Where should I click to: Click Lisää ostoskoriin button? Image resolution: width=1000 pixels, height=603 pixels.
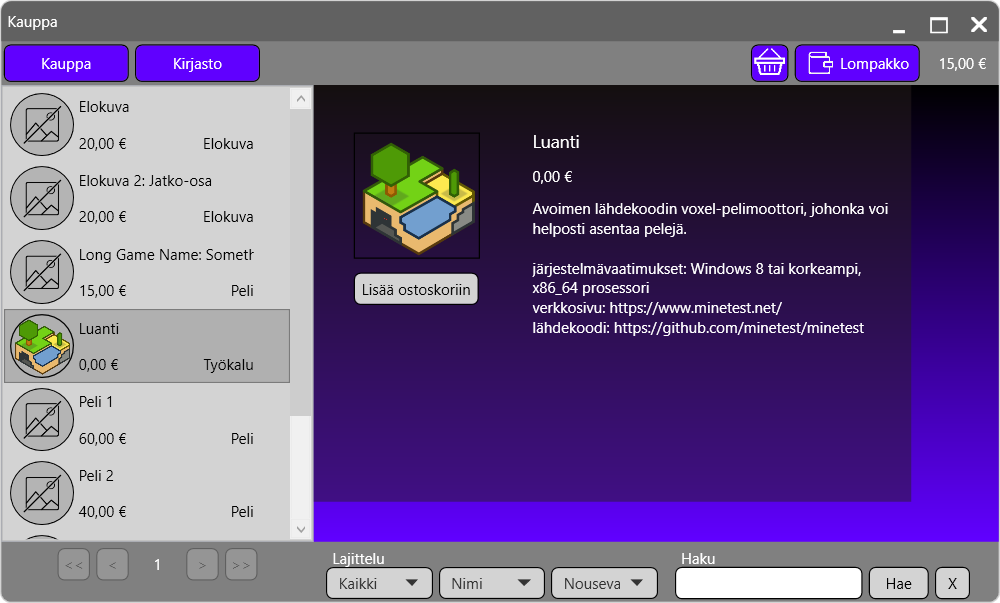point(416,289)
